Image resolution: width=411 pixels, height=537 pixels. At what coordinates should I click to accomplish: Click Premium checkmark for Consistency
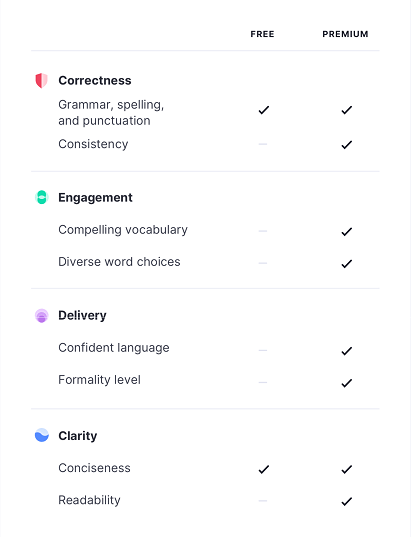click(347, 145)
